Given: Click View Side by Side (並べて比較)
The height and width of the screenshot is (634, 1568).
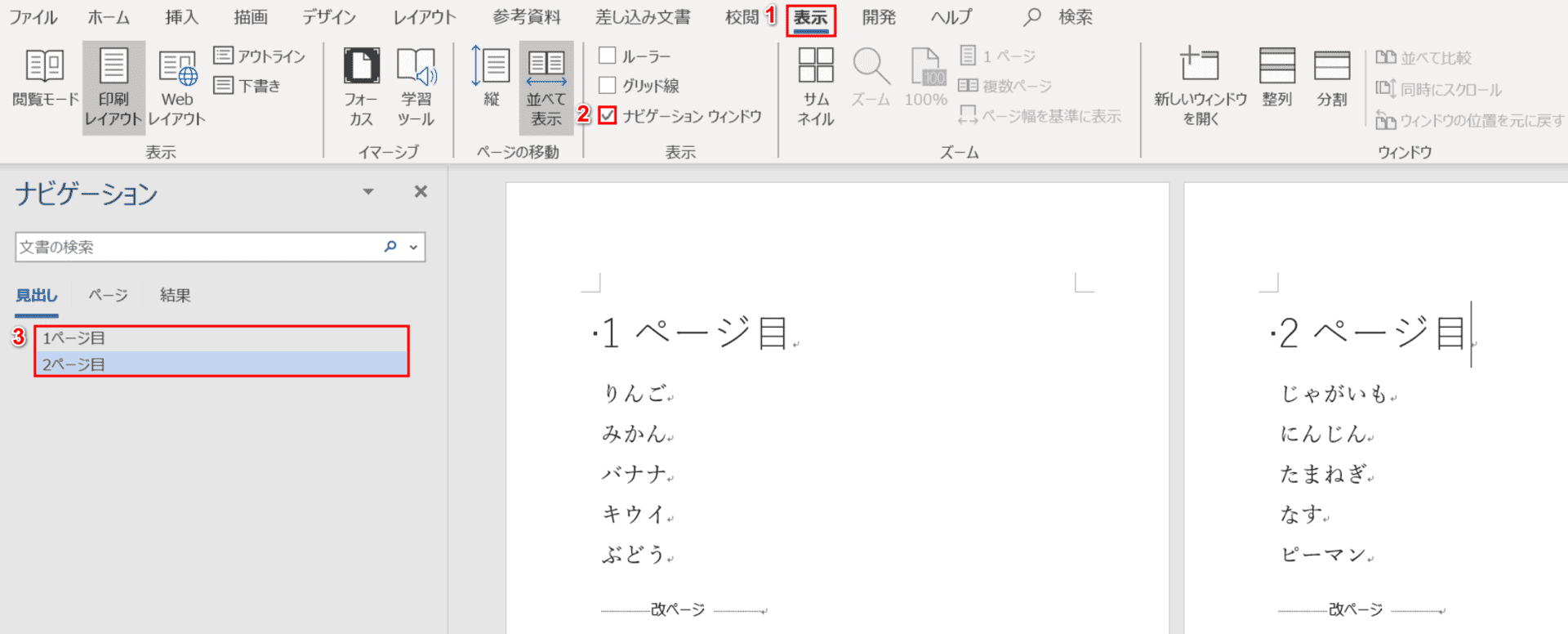Looking at the screenshot, I should coord(1423,57).
